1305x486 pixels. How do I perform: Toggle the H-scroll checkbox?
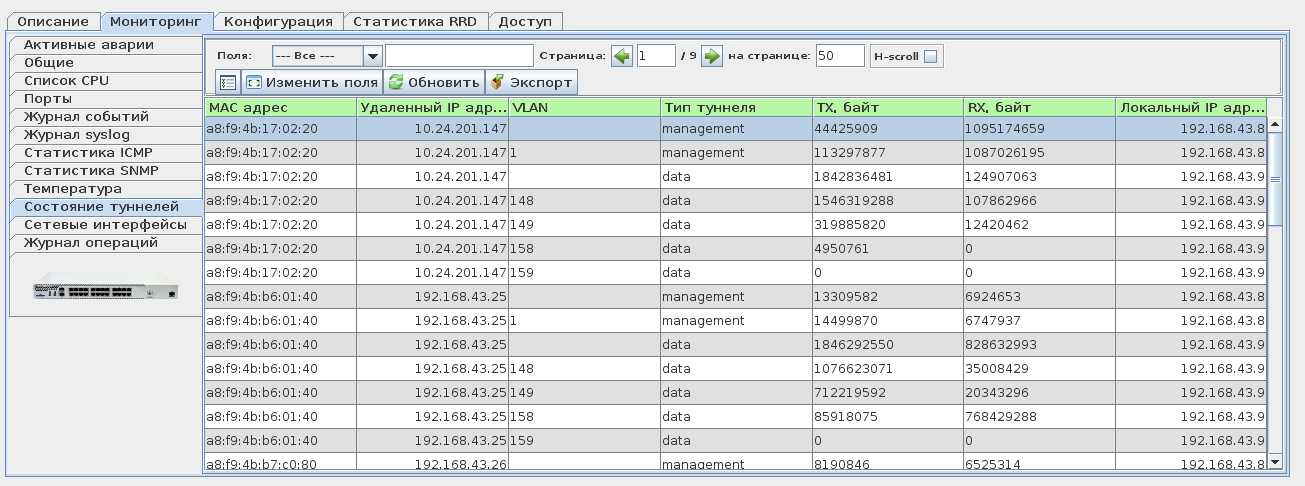coord(930,57)
